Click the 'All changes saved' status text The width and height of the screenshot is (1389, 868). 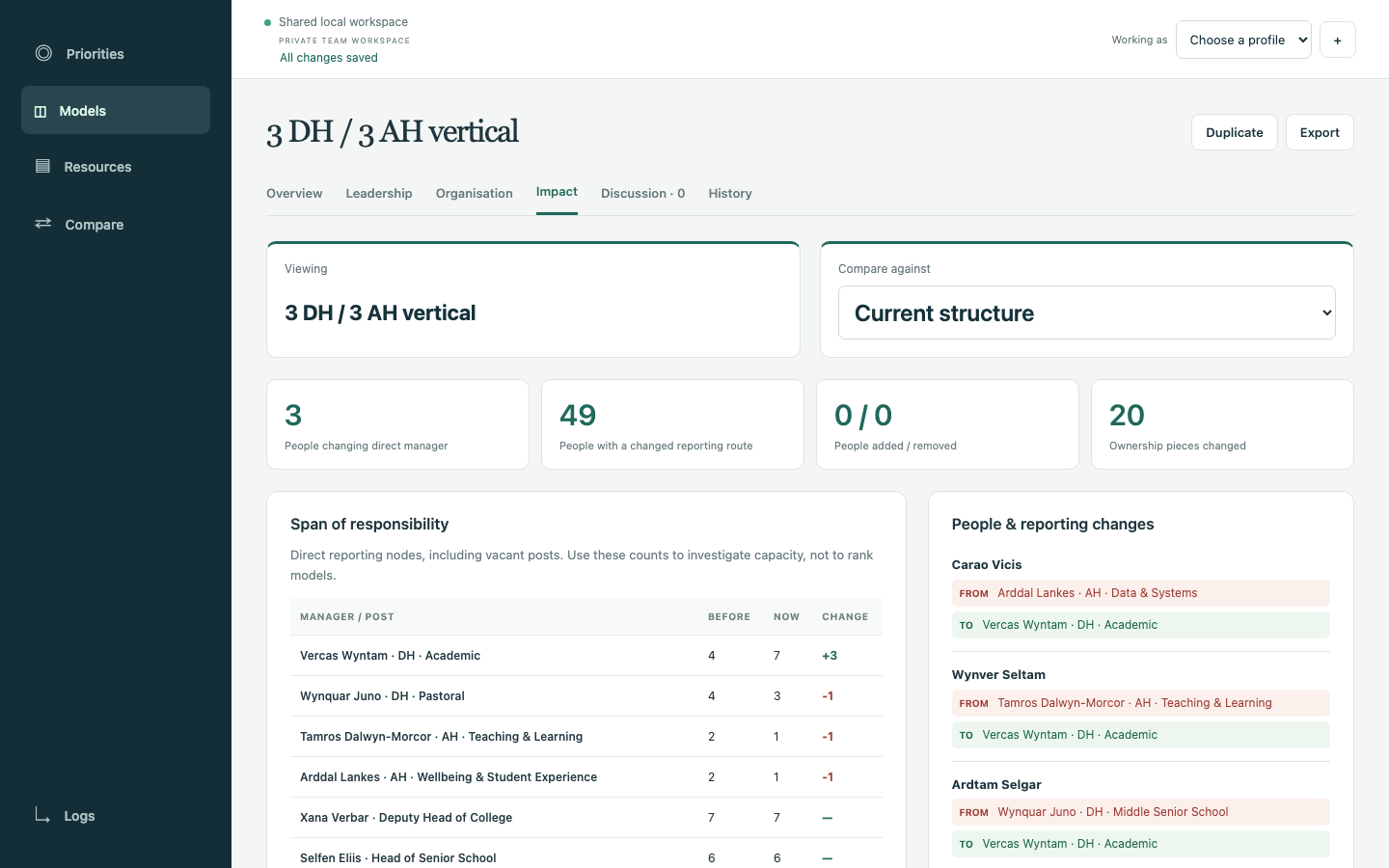329,58
